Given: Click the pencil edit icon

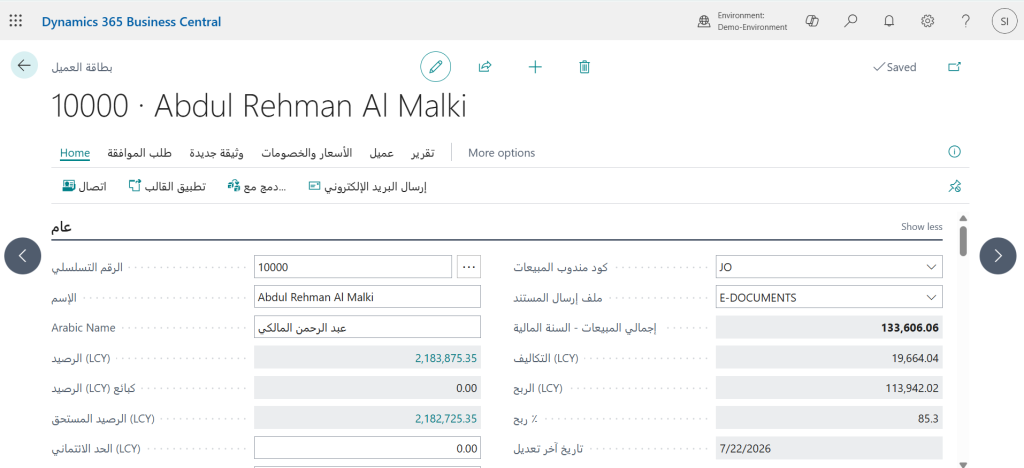Looking at the screenshot, I should click(436, 67).
